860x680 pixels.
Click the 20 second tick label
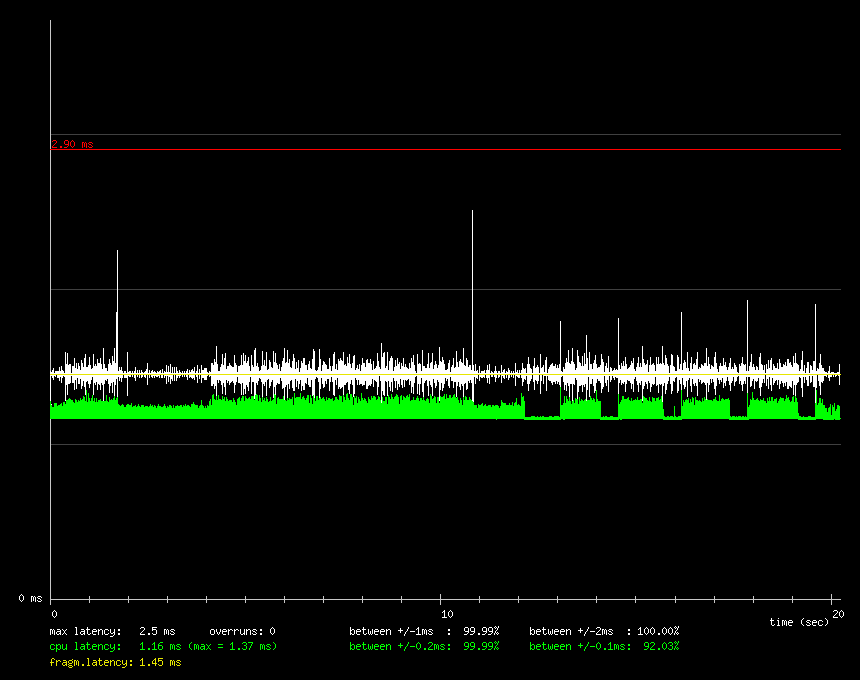838,614
